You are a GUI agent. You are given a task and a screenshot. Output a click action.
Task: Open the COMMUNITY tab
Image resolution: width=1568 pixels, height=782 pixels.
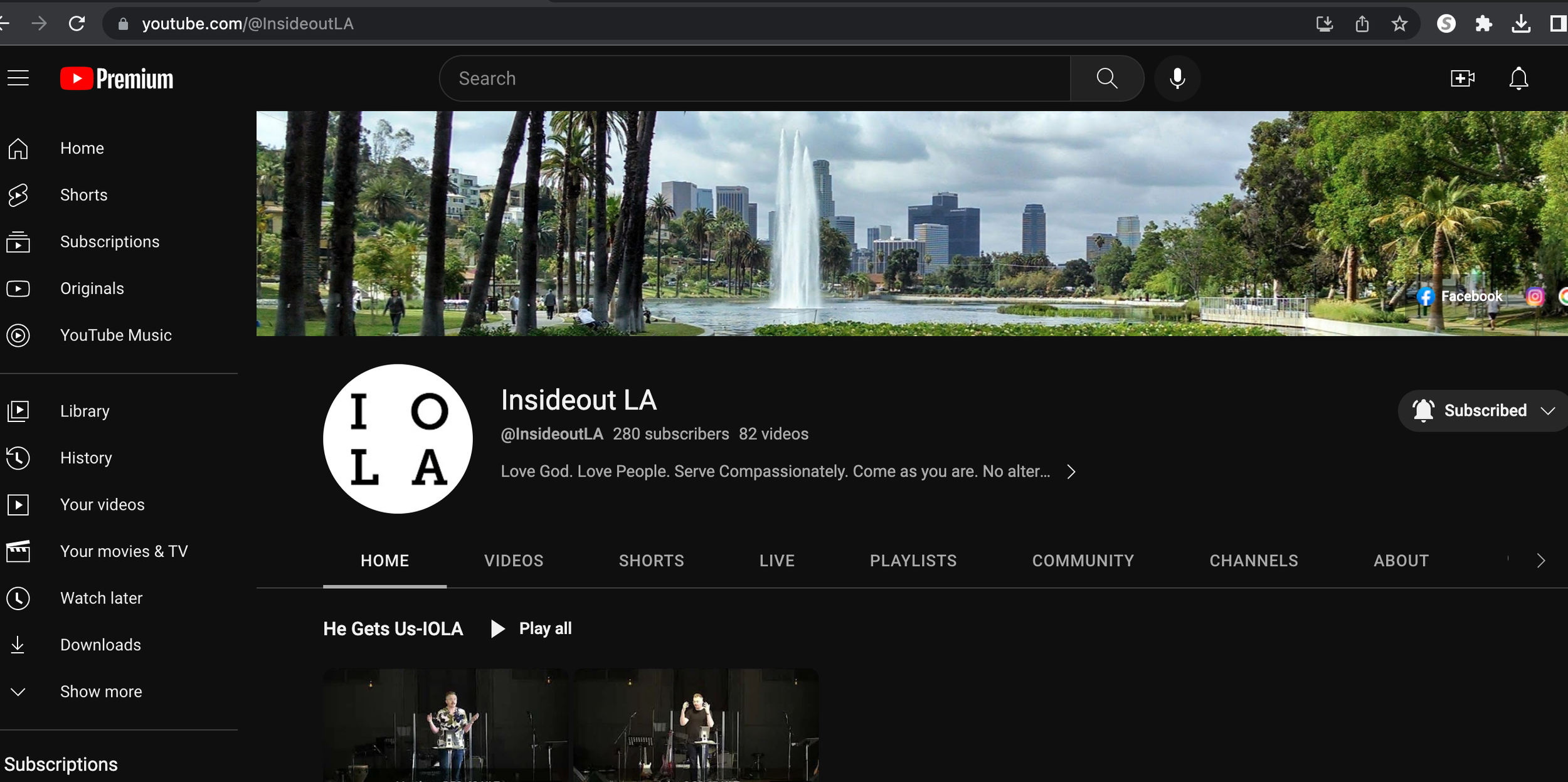point(1083,561)
